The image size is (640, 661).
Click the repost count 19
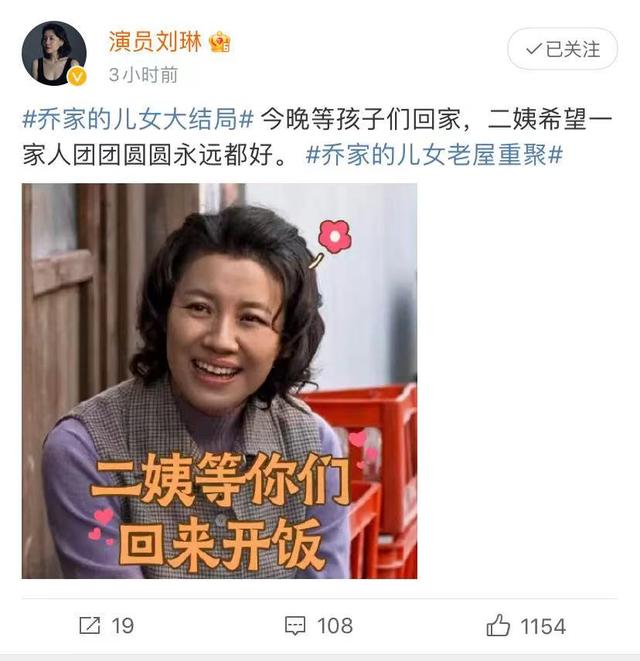(x=123, y=626)
